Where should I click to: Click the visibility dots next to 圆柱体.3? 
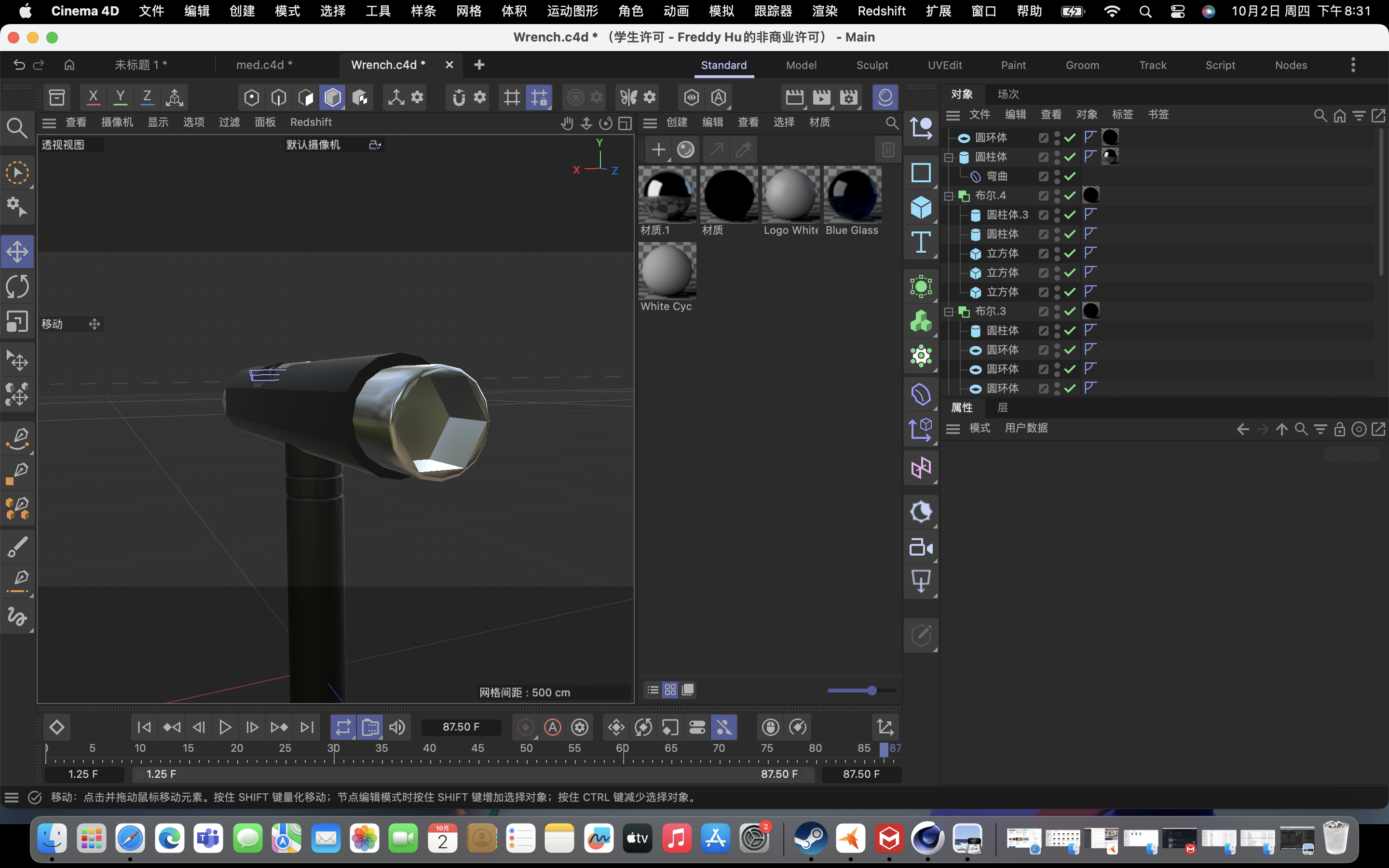coord(1057,215)
